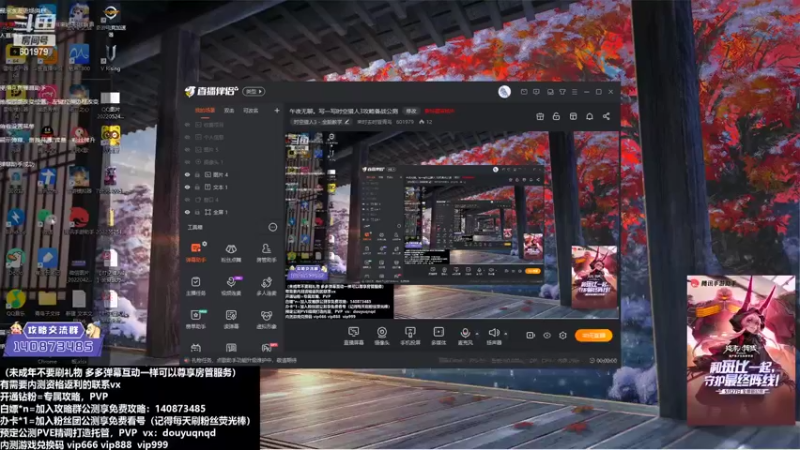Switch to the second scene tab
This screenshot has height=450, width=800.
pyautogui.click(x=229, y=110)
